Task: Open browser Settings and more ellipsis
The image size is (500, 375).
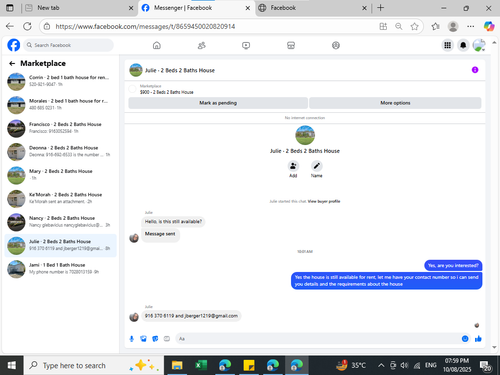Action: 471,26
